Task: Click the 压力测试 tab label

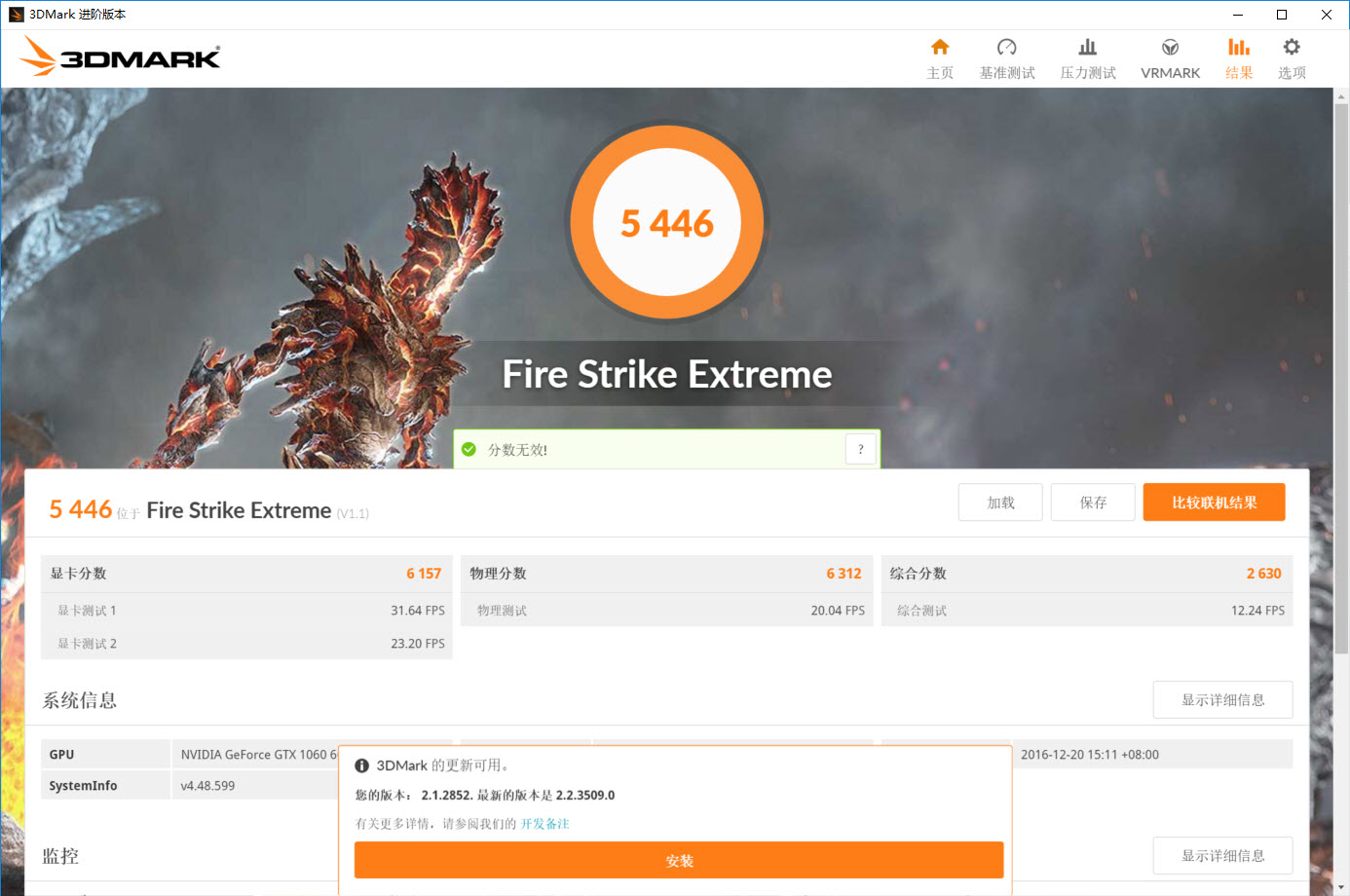Action: [x=1088, y=73]
